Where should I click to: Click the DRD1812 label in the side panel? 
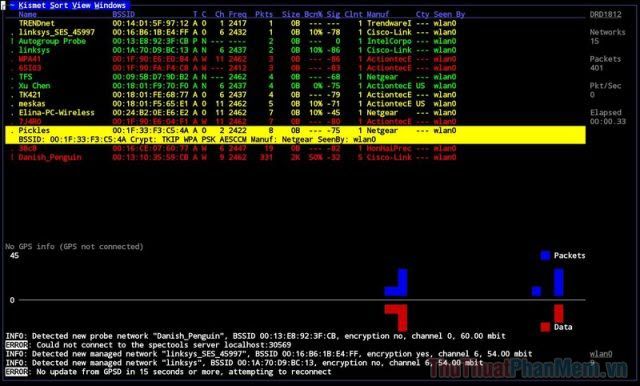coord(605,14)
